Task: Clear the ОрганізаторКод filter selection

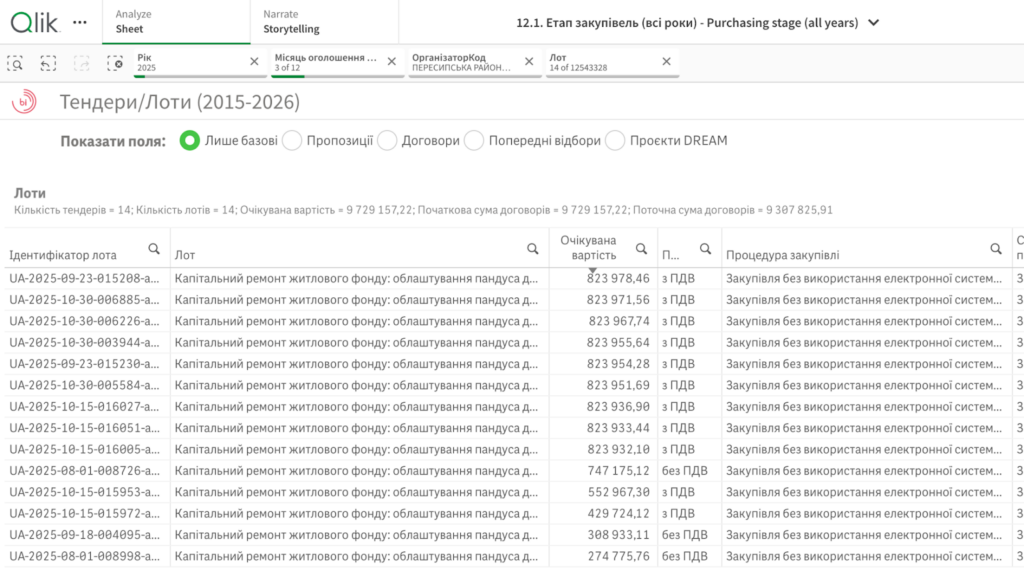Action: pyautogui.click(x=529, y=62)
